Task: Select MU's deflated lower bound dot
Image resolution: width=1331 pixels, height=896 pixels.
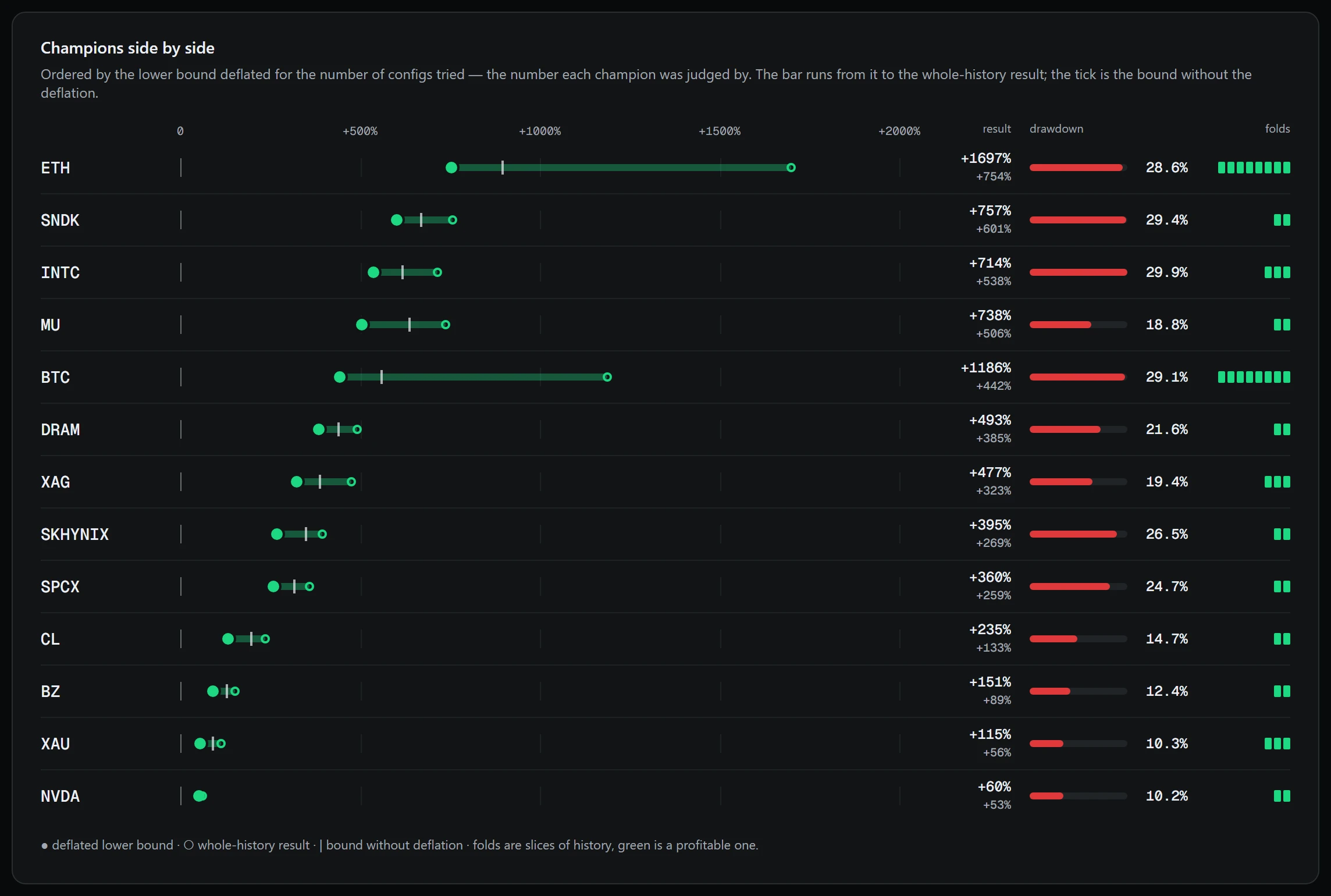Action: 362,325
